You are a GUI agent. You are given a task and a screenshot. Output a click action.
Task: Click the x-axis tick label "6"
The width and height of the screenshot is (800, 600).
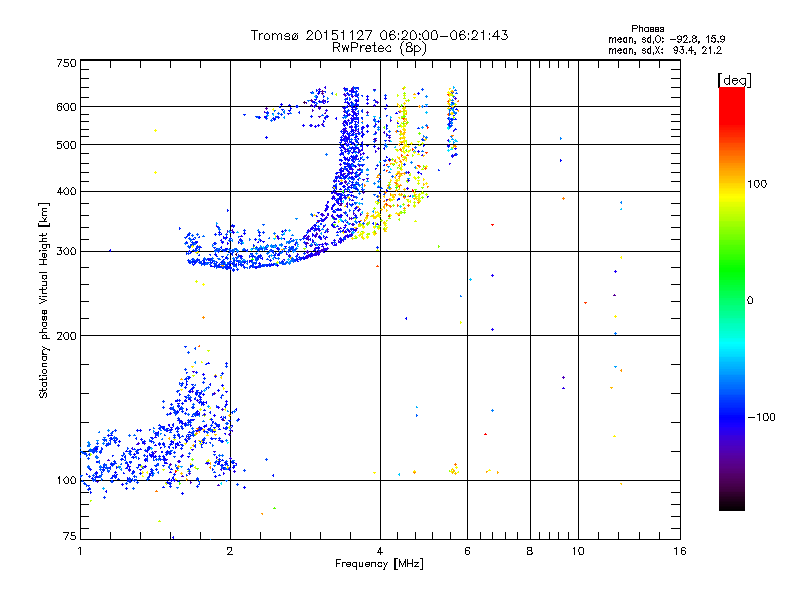coord(467,551)
